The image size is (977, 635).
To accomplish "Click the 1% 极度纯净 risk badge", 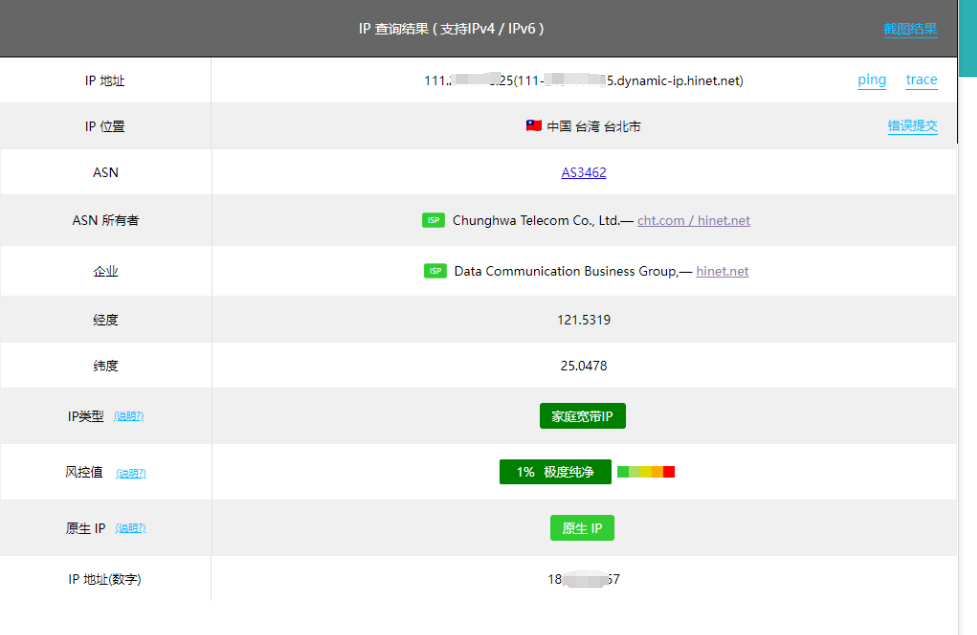I will [x=554, y=472].
